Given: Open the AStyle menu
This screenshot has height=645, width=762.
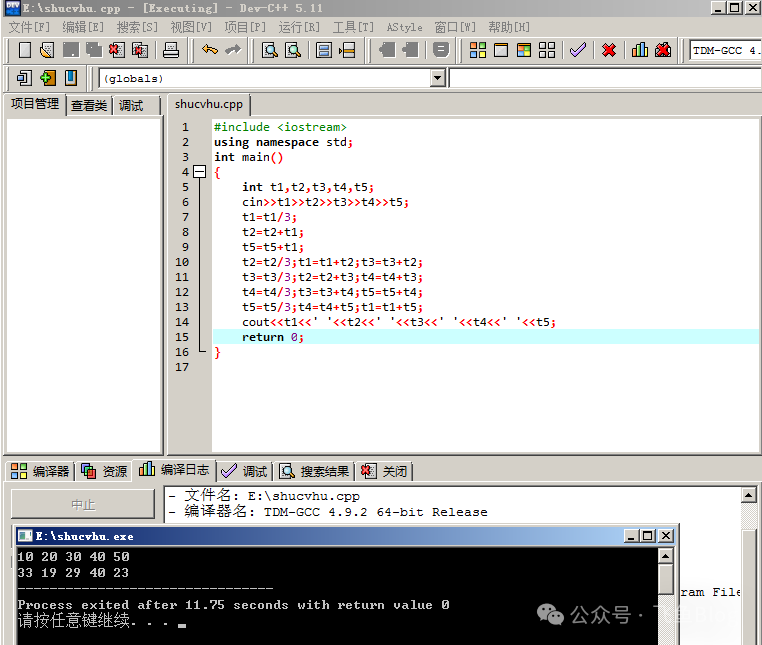Looking at the screenshot, I should coord(404,27).
